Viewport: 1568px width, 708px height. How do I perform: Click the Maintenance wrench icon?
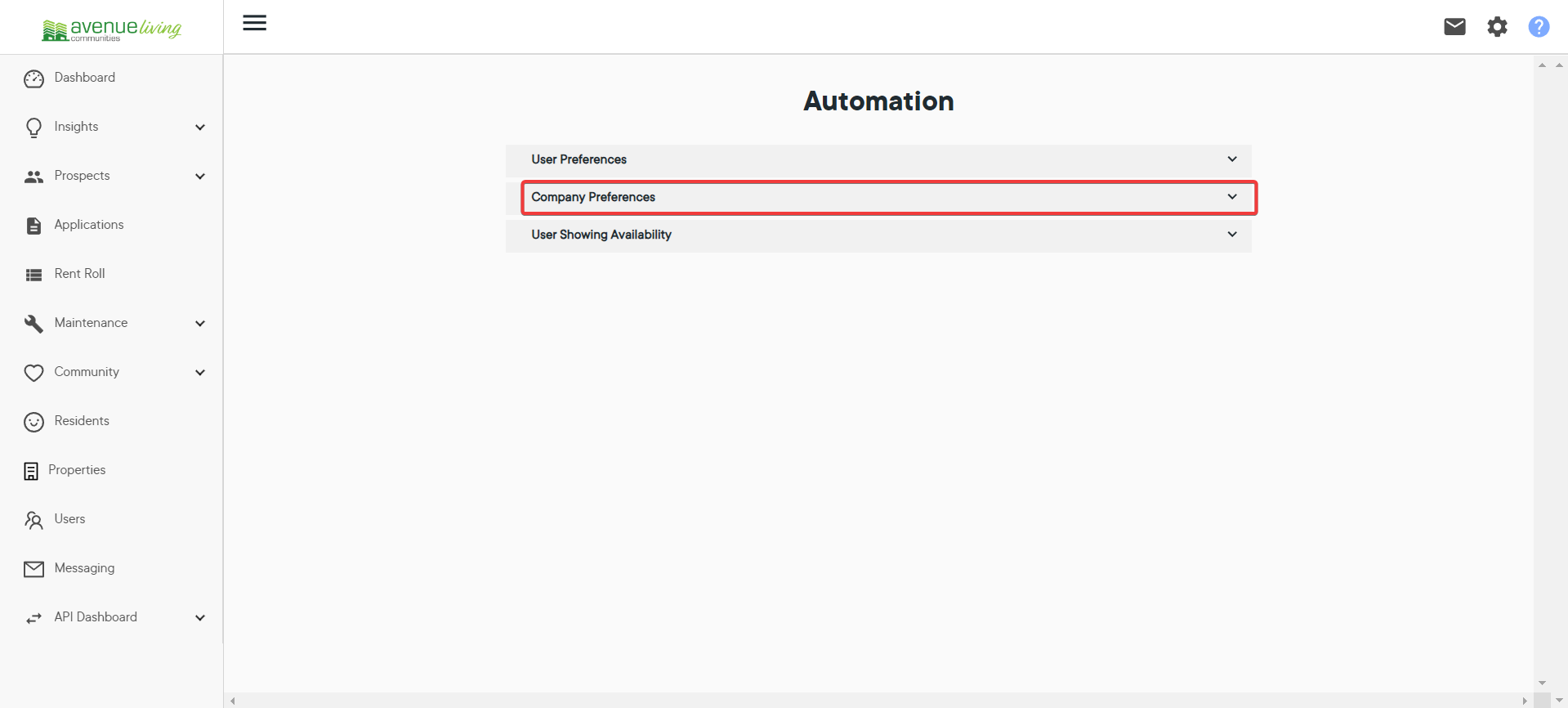tap(34, 324)
